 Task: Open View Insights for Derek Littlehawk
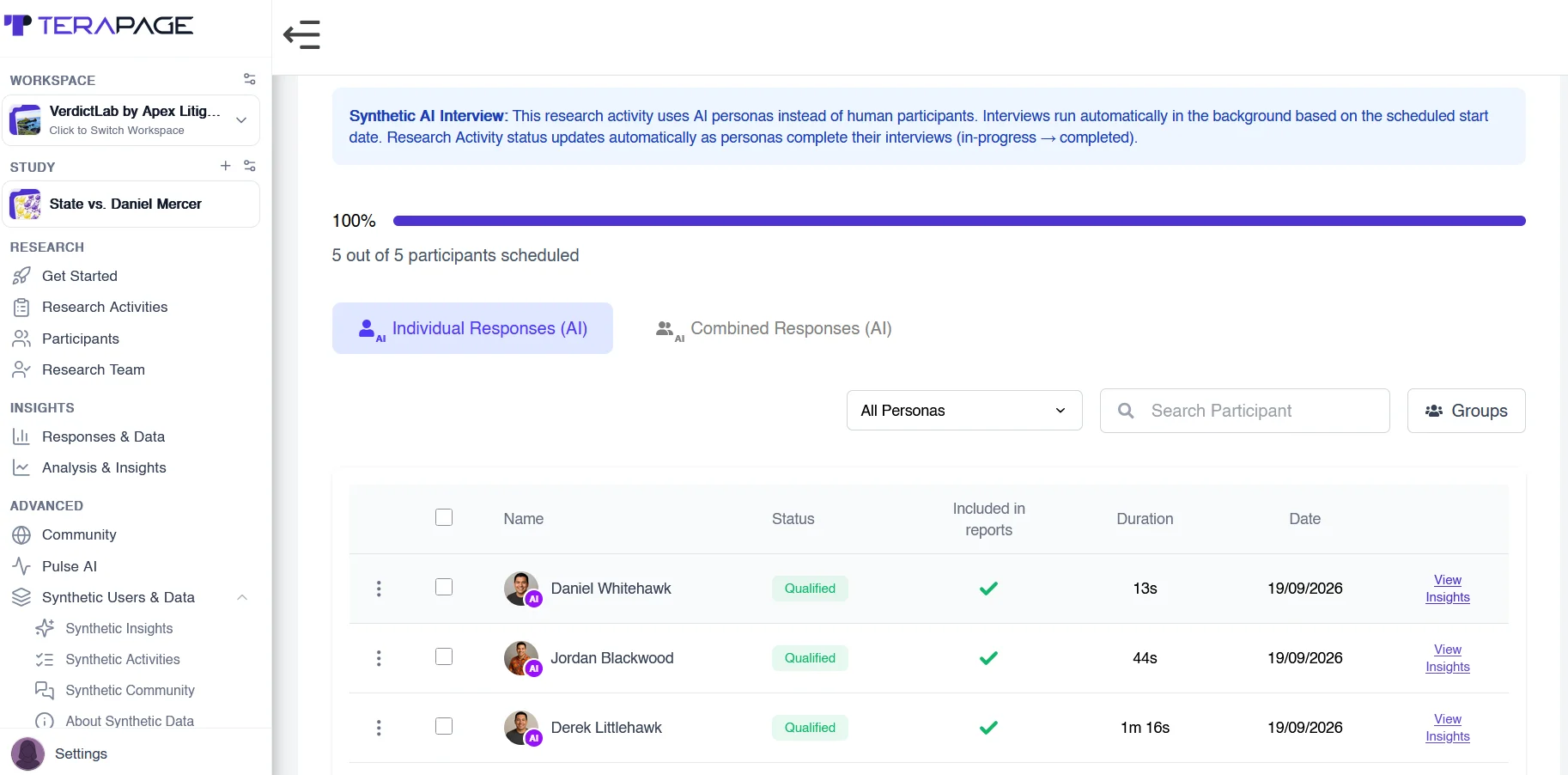coord(1447,728)
